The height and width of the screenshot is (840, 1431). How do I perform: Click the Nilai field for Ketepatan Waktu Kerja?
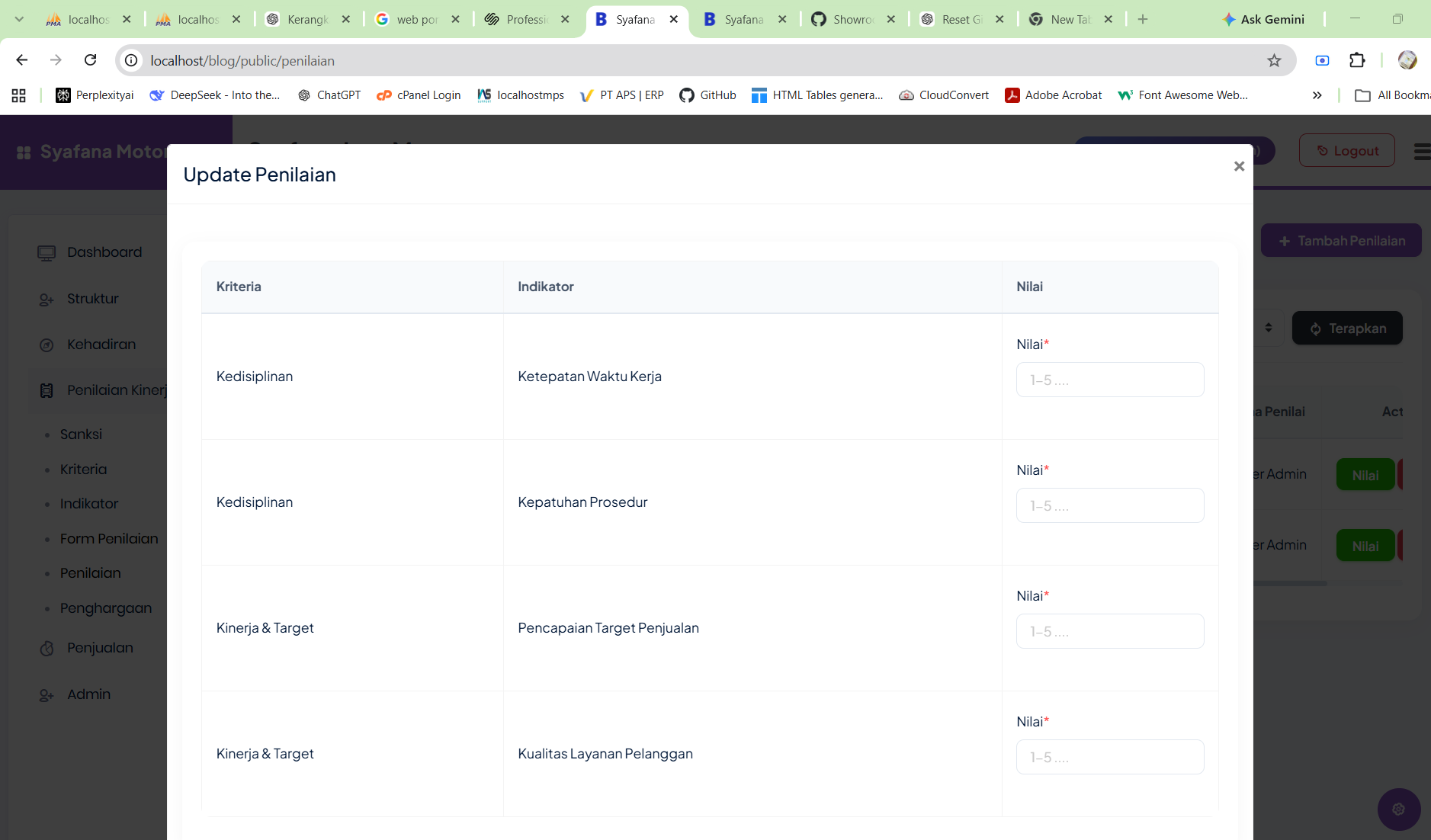(1110, 380)
